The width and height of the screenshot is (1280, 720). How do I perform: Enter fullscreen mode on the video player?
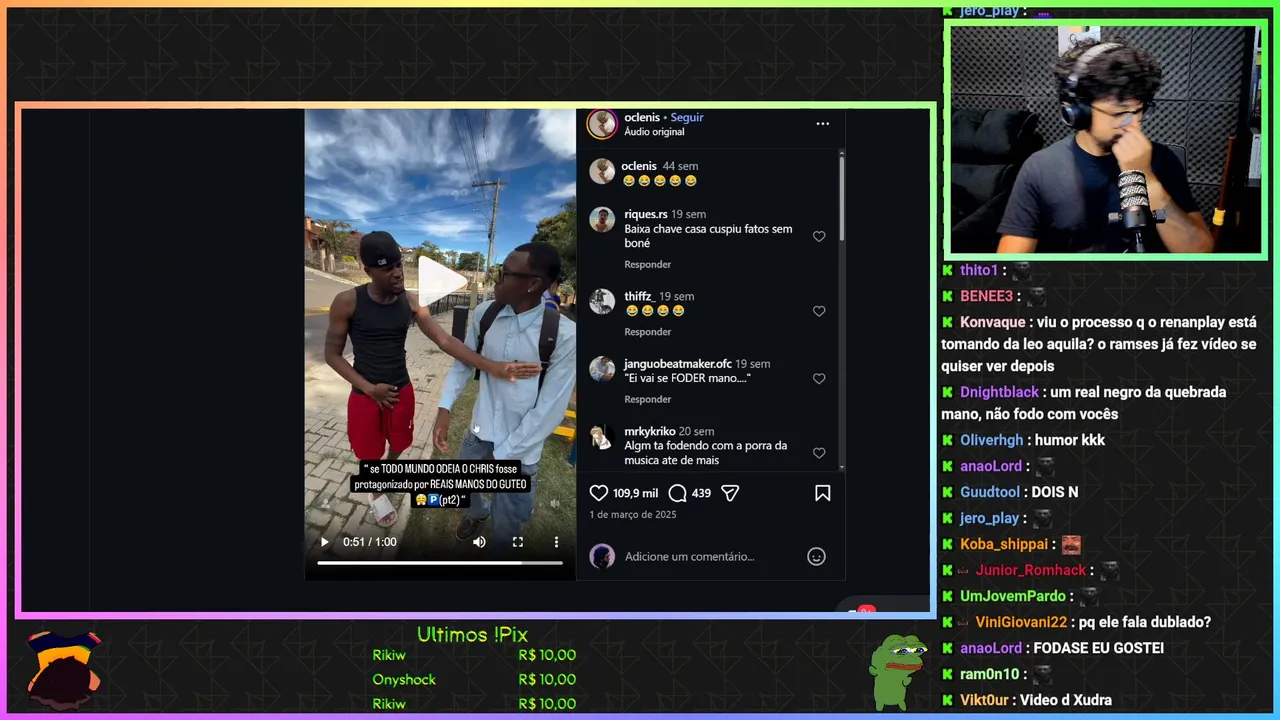pos(518,542)
